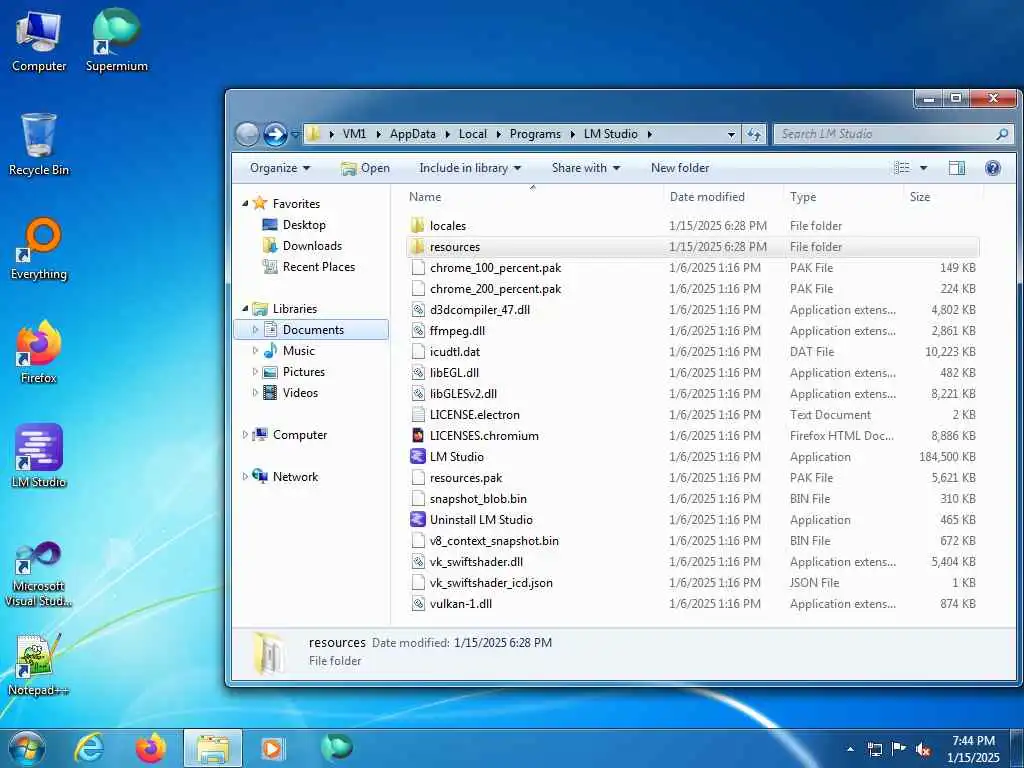
Task: Select Recent Places under Favorites
Action: pyautogui.click(x=319, y=266)
